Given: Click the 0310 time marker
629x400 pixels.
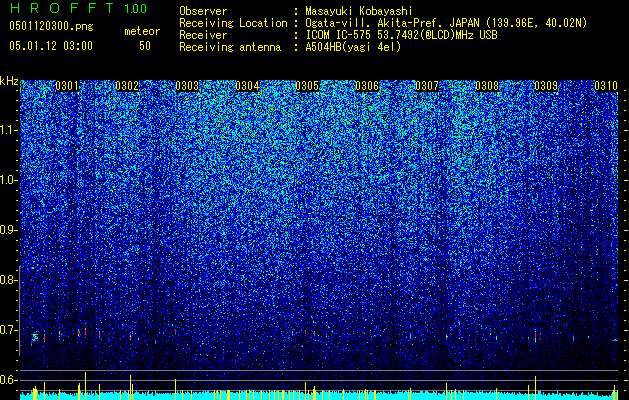Looking at the screenshot, I should (x=606, y=86).
